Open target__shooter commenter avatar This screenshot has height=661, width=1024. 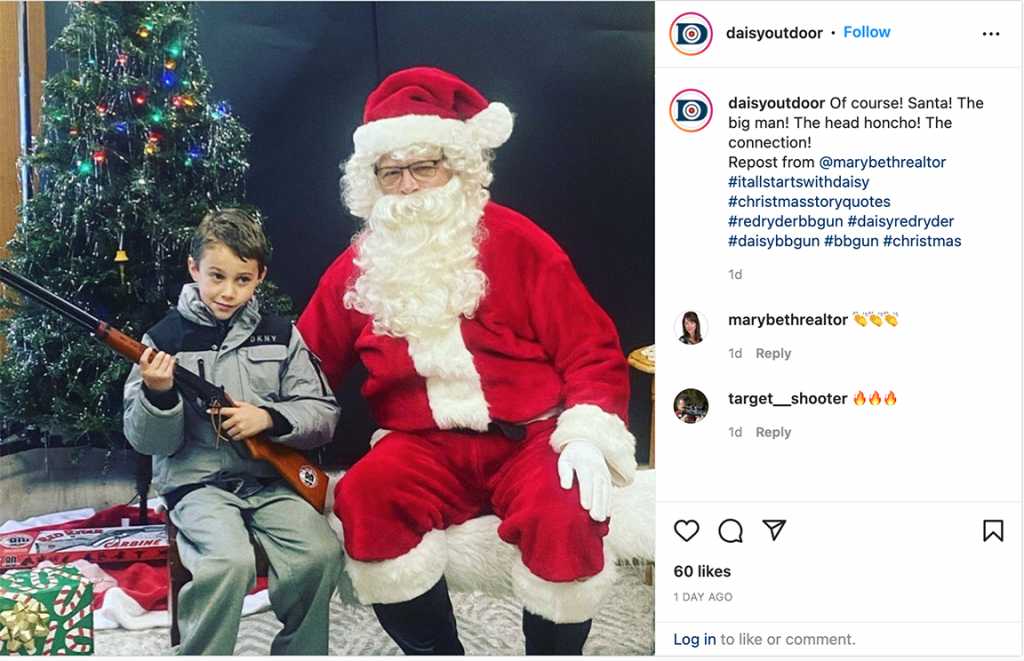point(691,406)
